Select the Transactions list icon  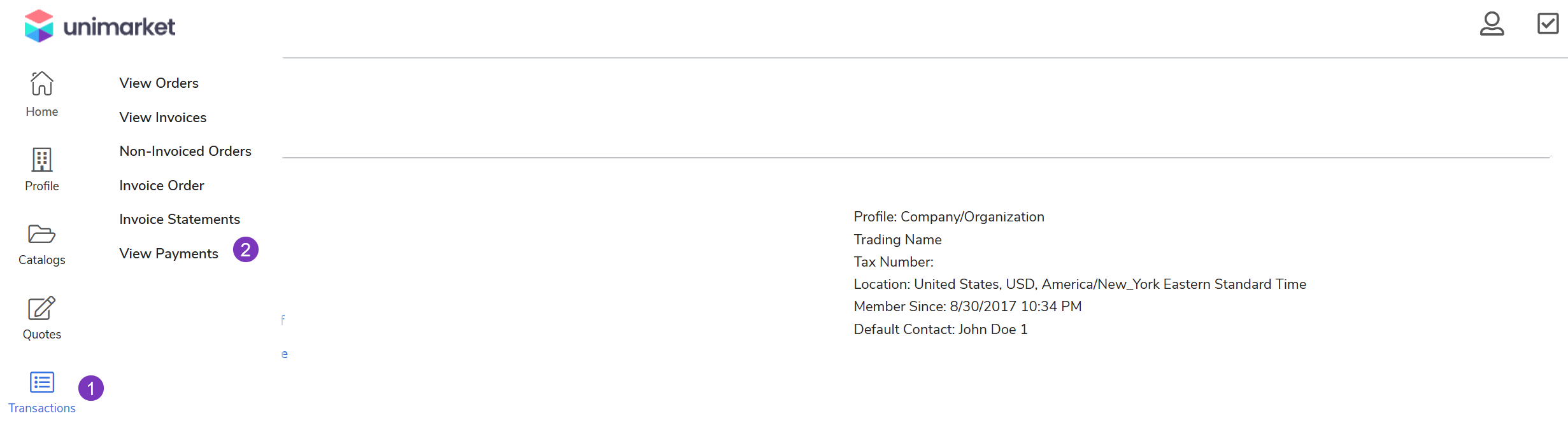pyautogui.click(x=41, y=382)
